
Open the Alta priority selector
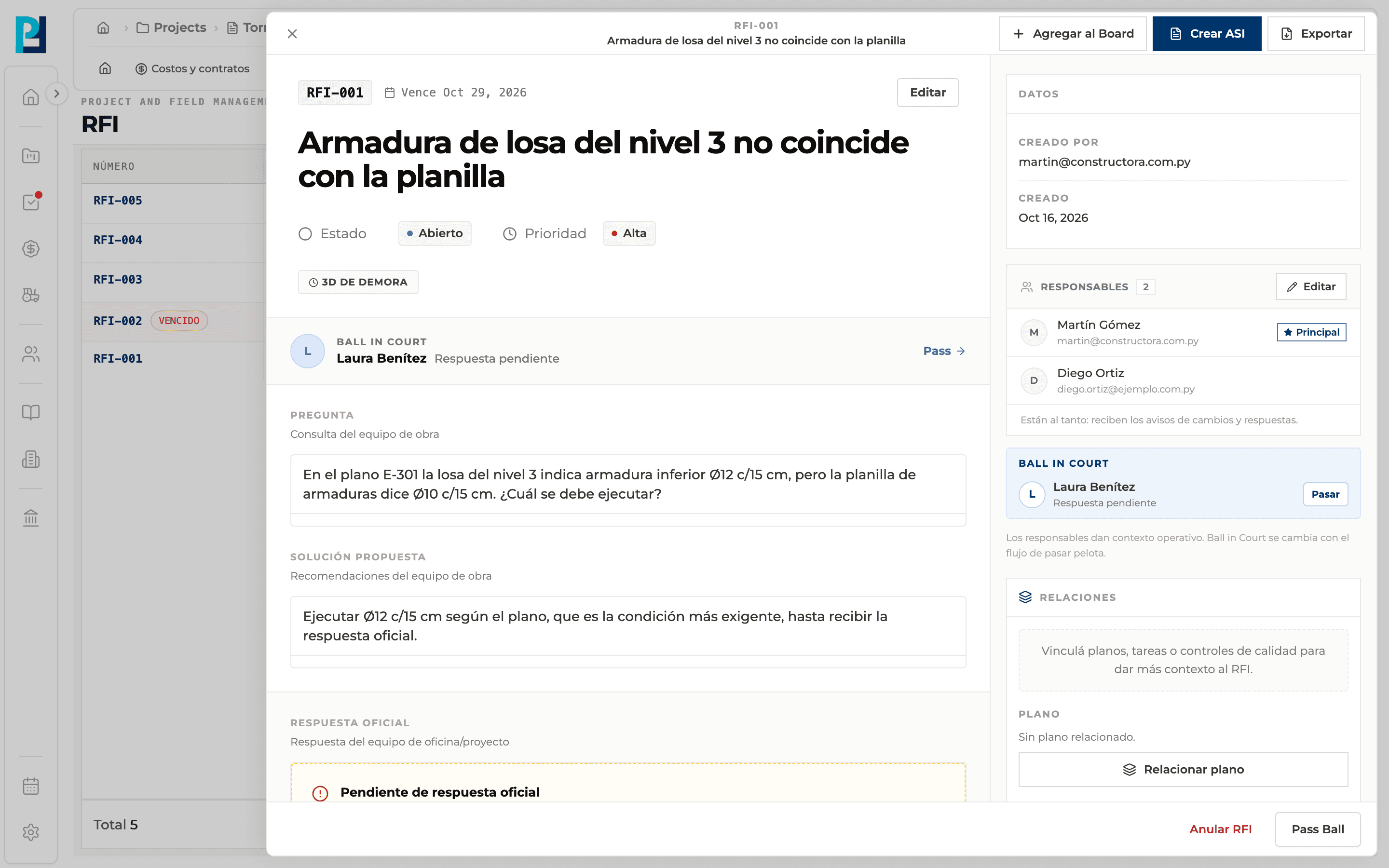(x=629, y=233)
